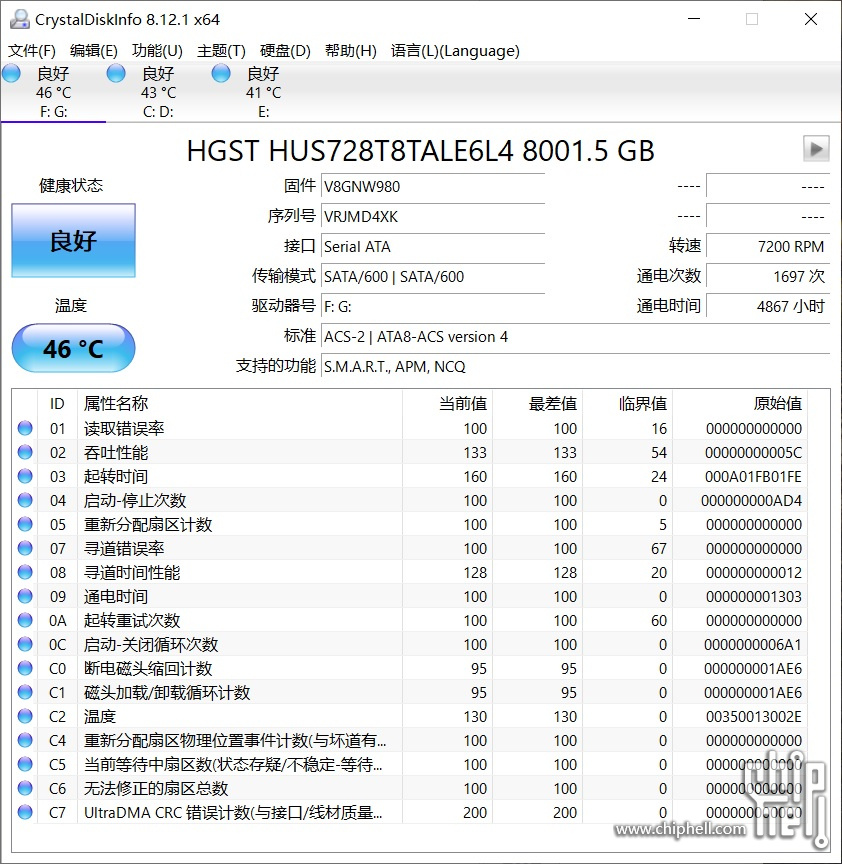
Task: Click status icon of row C5 当前等待中扇区数
Action: click(x=25, y=764)
